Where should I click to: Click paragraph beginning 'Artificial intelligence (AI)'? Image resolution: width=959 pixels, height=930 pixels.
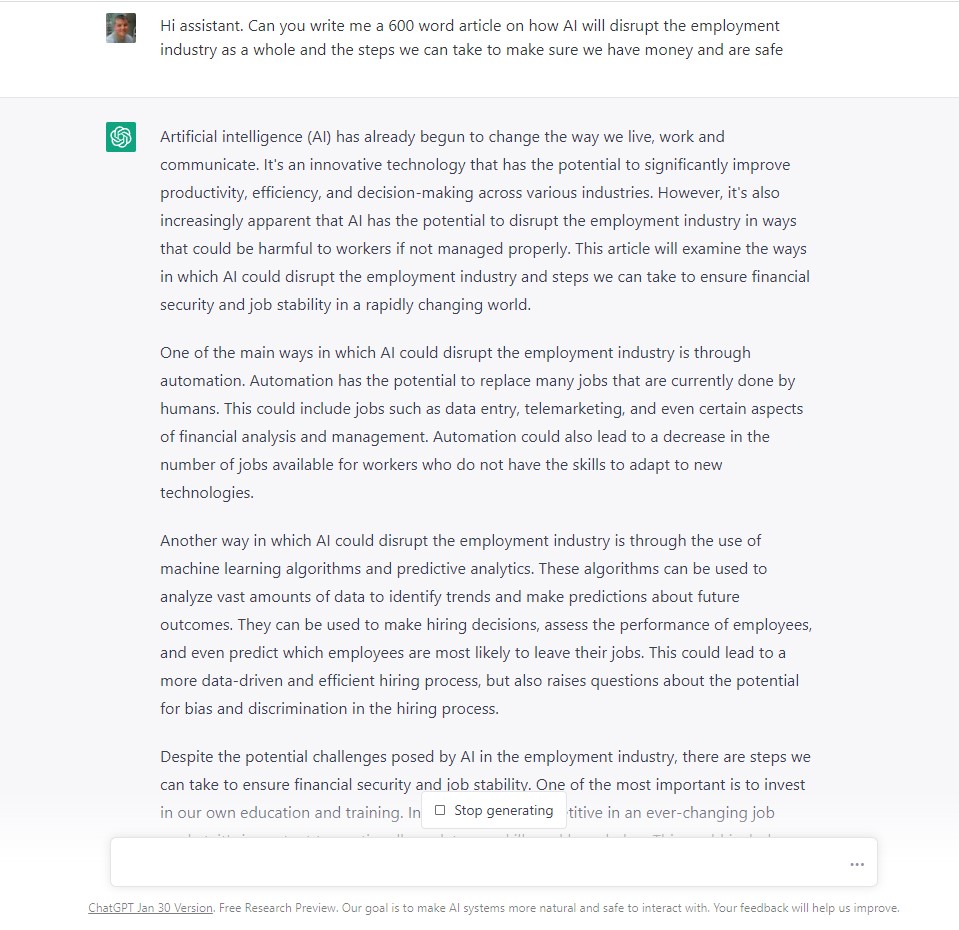point(486,221)
